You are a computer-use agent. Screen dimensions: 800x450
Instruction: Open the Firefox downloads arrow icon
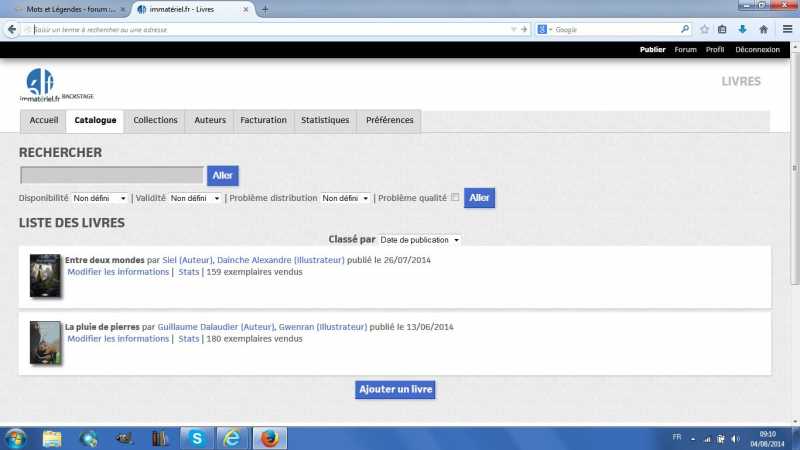742,29
